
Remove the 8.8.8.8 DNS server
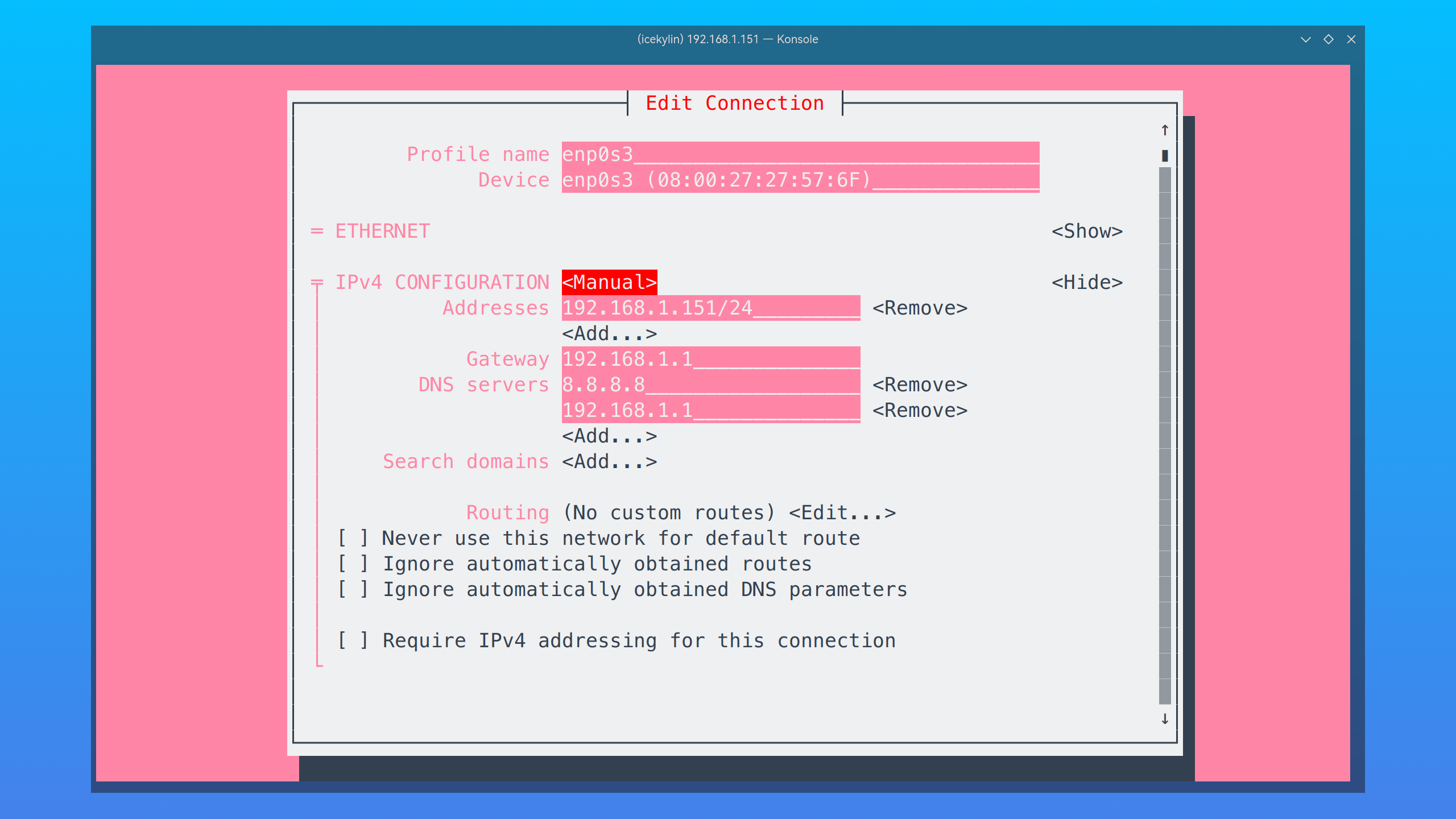click(x=920, y=384)
